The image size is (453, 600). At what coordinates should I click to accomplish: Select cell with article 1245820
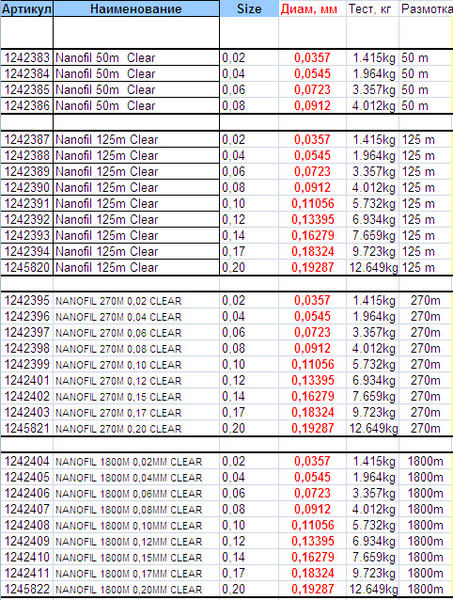pyautogui.click(x=26, y=267)
